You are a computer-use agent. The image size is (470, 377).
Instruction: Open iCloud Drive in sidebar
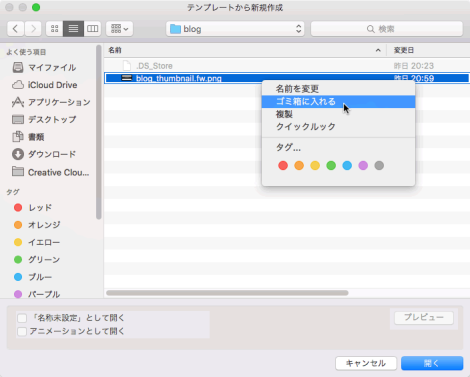(45, 85)
